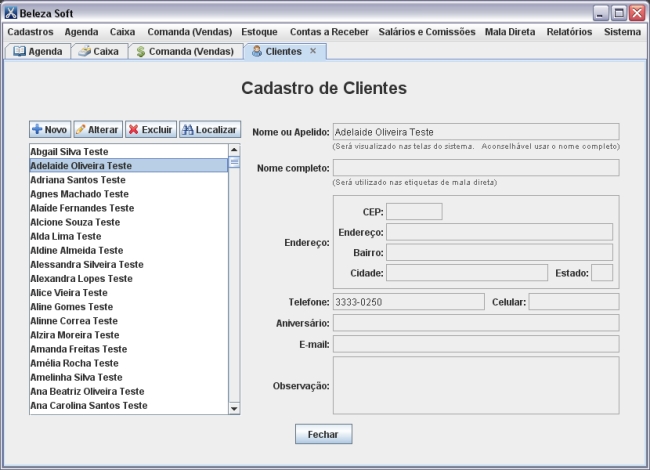Click the Localizar button with binoculars
Screen dimensions: 650x470
coord(210,130)
